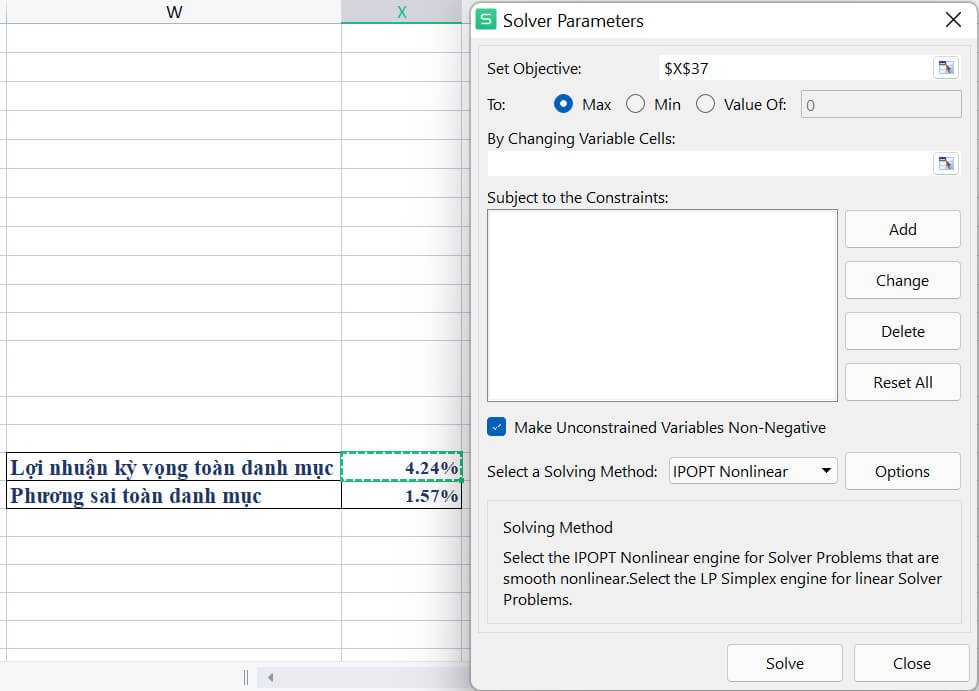
Task: Click the By Changing Variable Cells field
Action: [709, 164]
